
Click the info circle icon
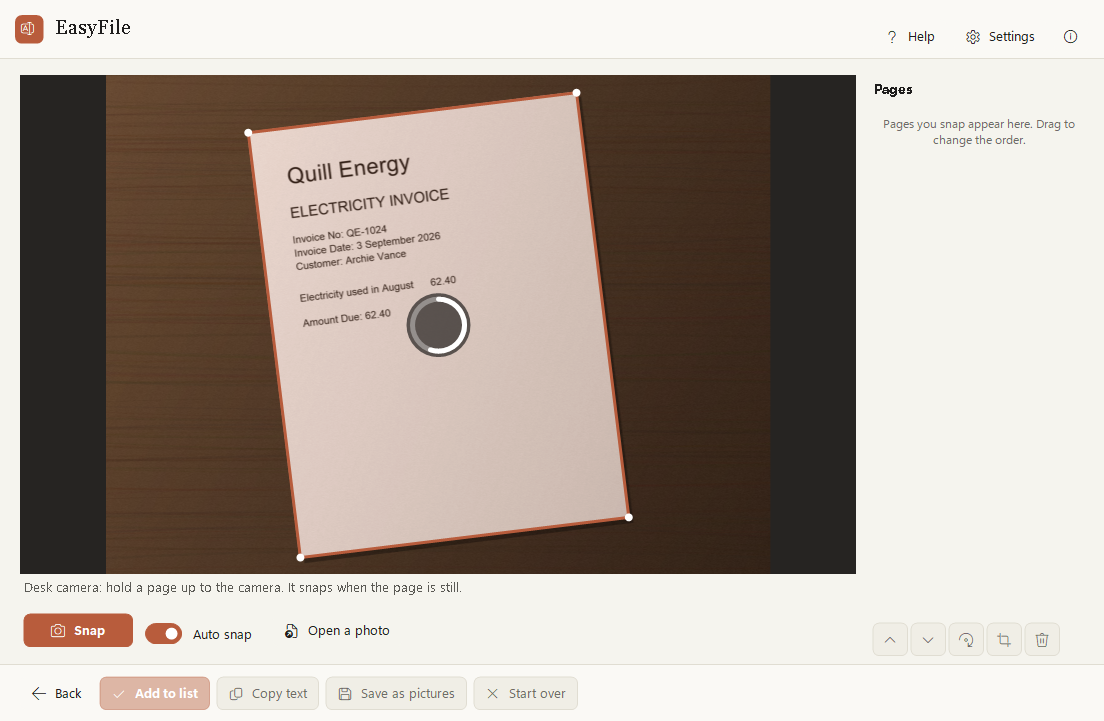click(x=1070, y=37)
